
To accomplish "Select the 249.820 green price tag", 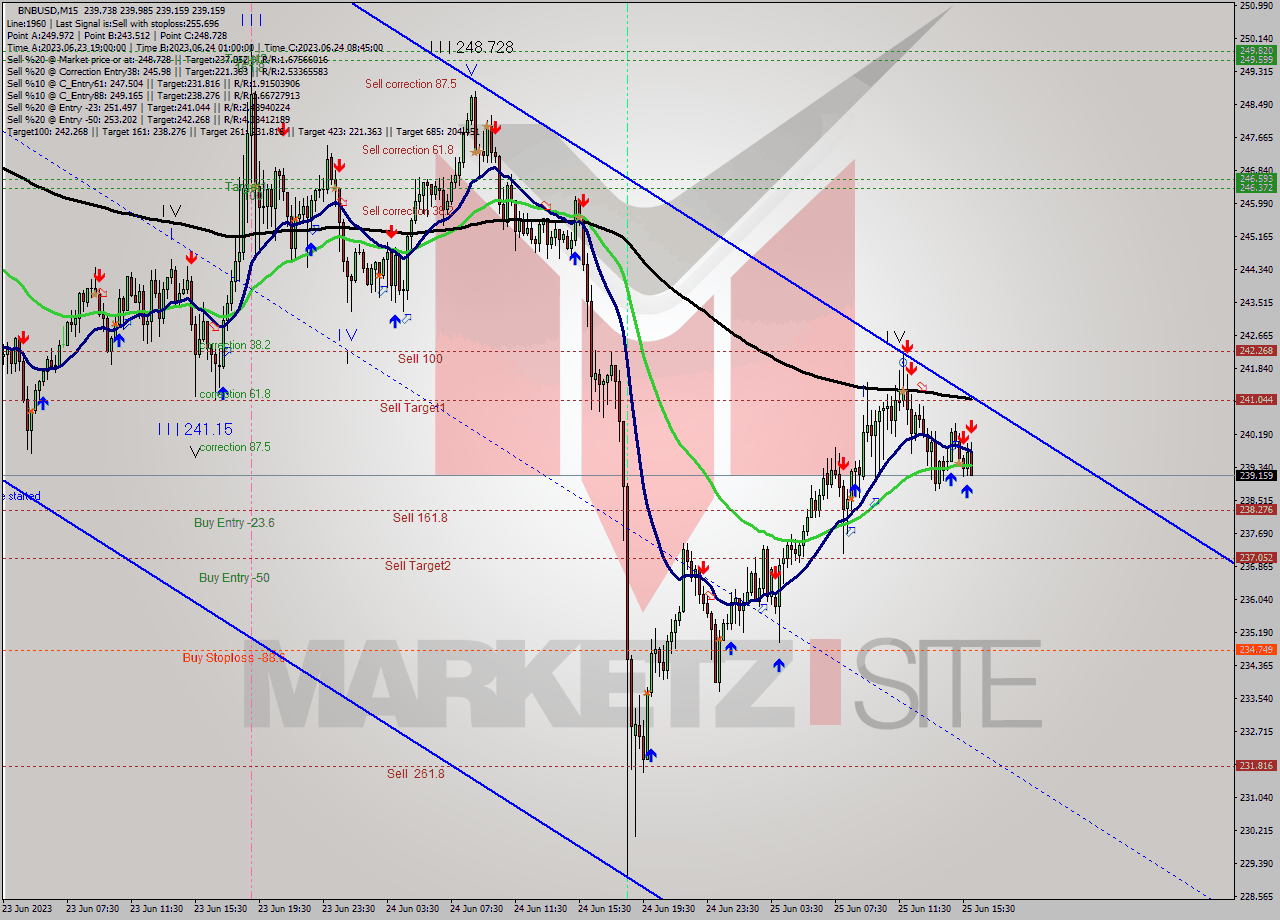I will click(x=1256, y=50).
